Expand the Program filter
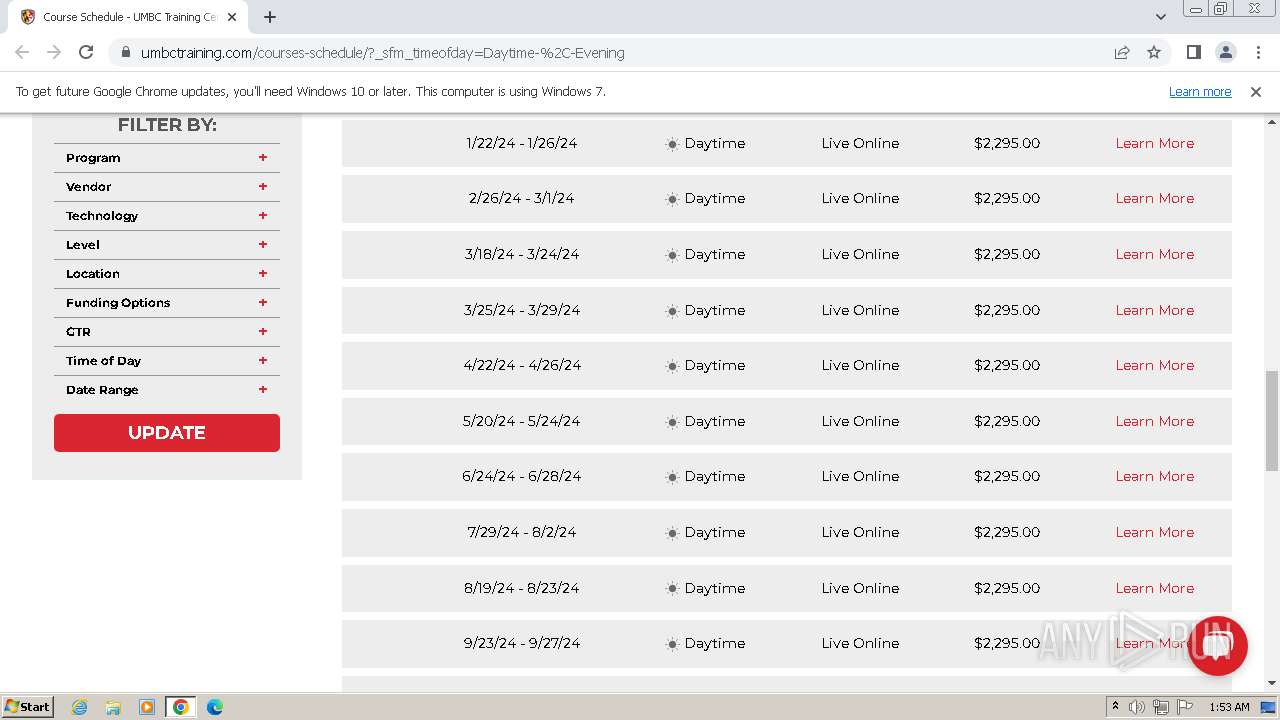Viewport: 1280px width, 720px height. [x=167, y=158]
